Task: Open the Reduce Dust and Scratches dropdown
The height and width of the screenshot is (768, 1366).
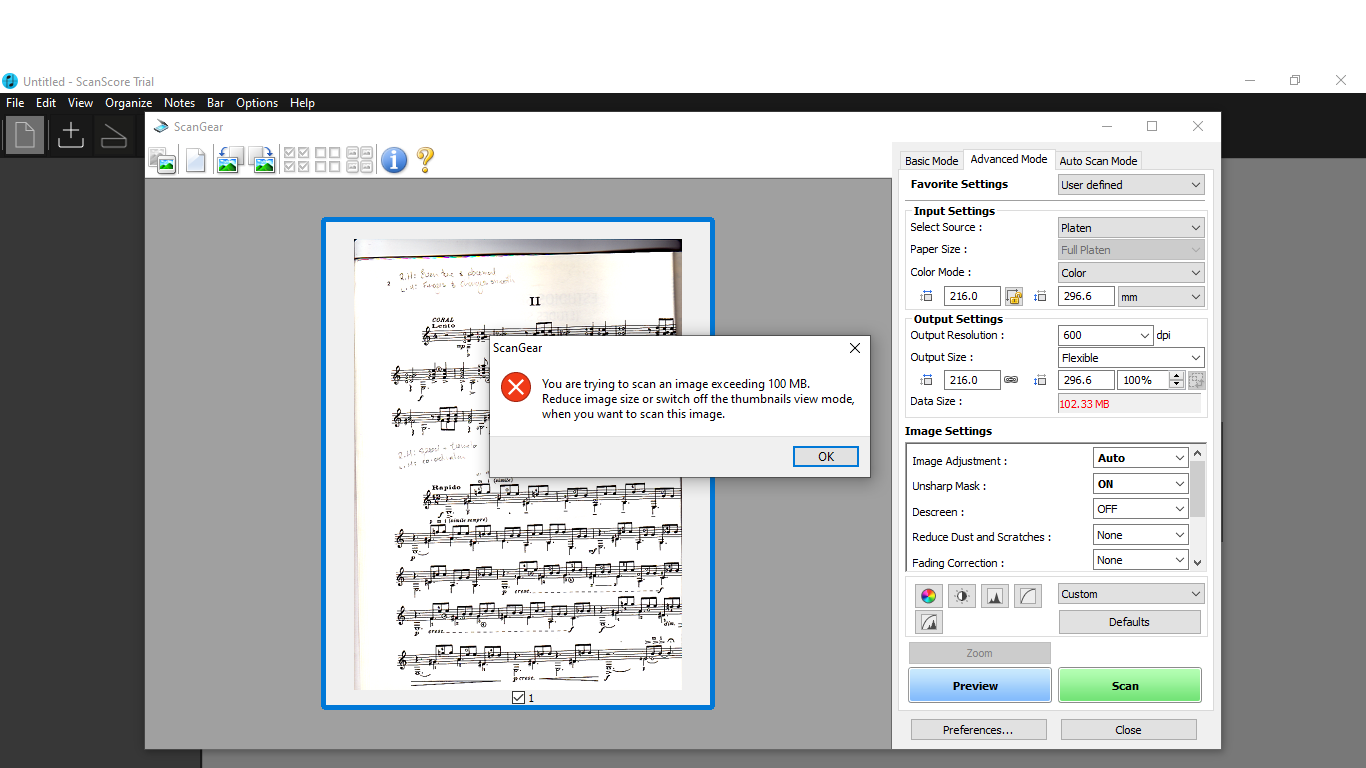Action: [x=1141, y=535]
